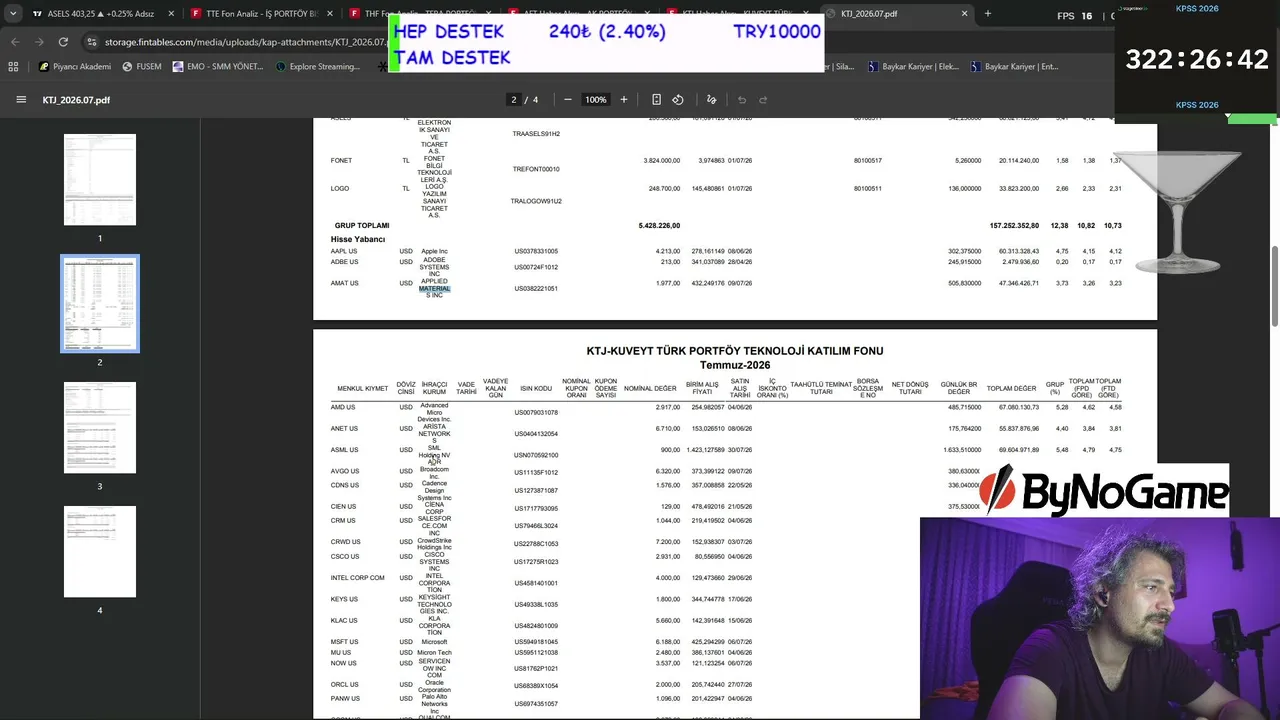The height and width of the screenshot is (720, 1280).
Task: Click the LOGO row label
Action: 340,189
